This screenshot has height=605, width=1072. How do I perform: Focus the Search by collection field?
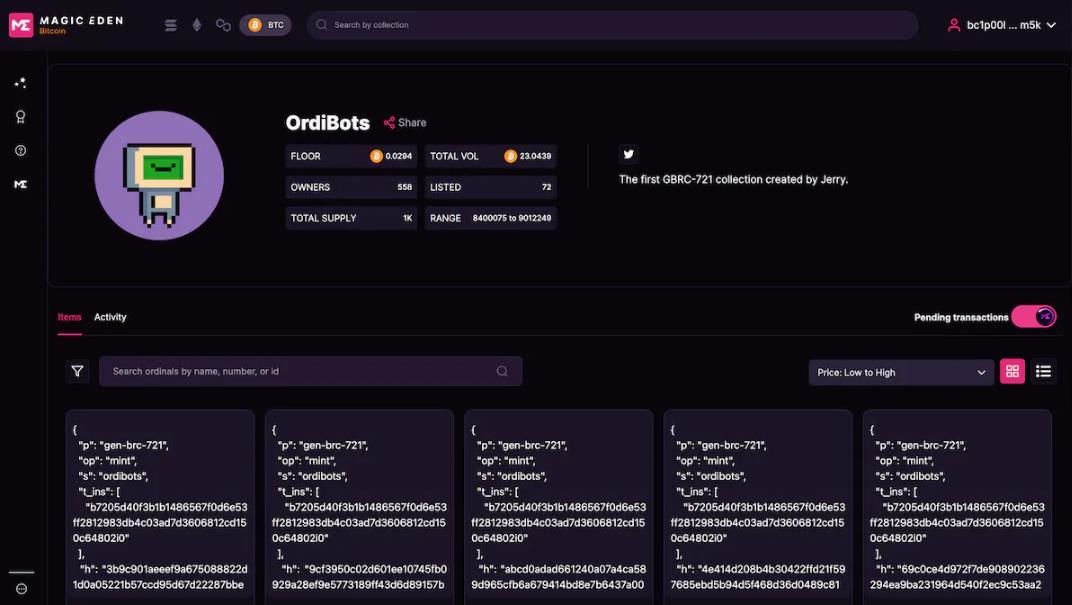coord(610,25)
